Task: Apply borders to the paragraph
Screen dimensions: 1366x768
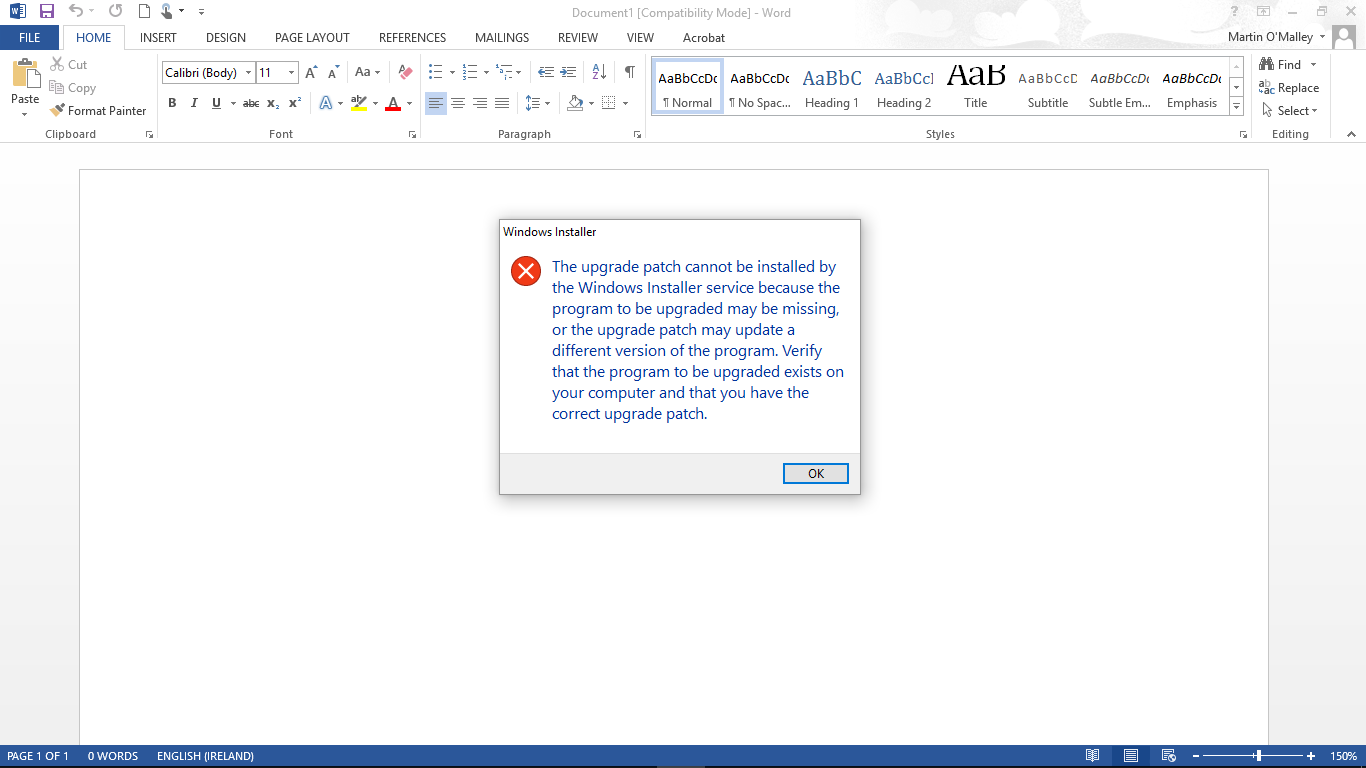Action: click(x=608, y=103)
